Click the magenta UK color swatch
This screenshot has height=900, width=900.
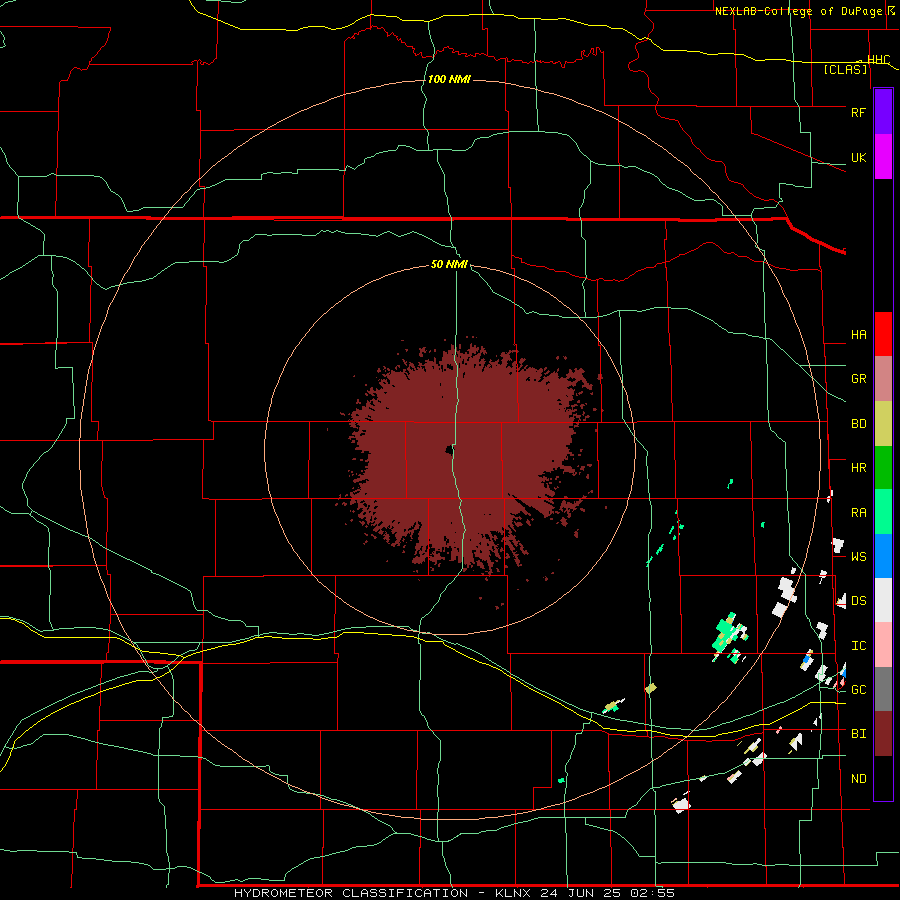point(883,157)
